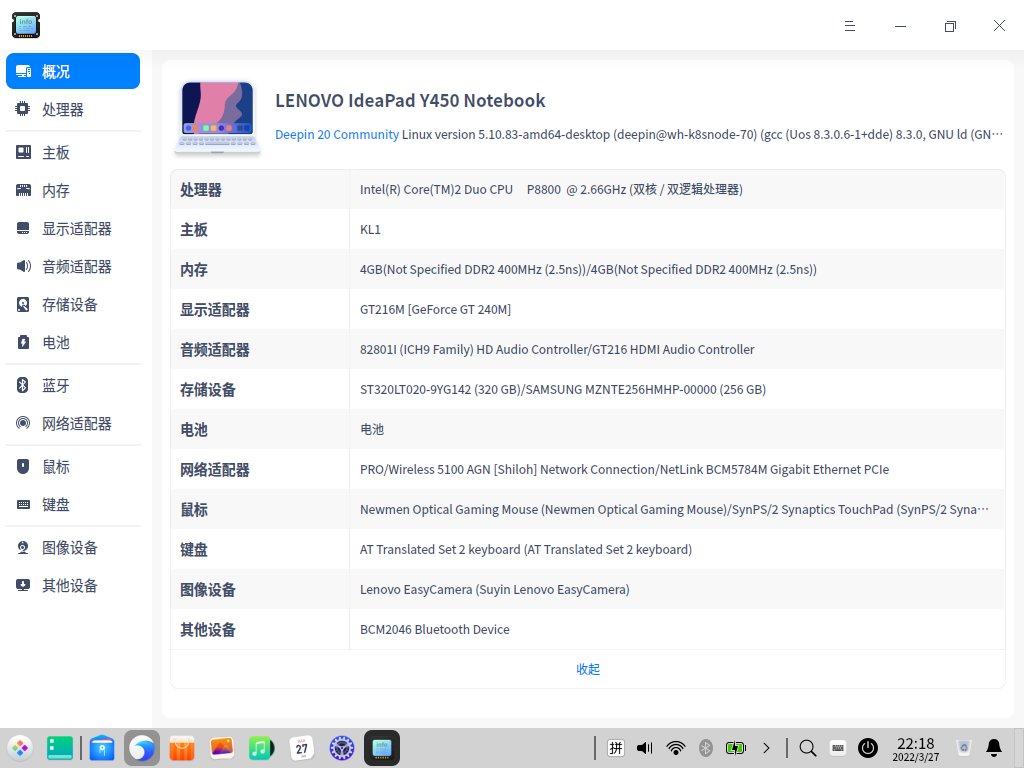Open the orange app store dock icon

coord(182,748)
